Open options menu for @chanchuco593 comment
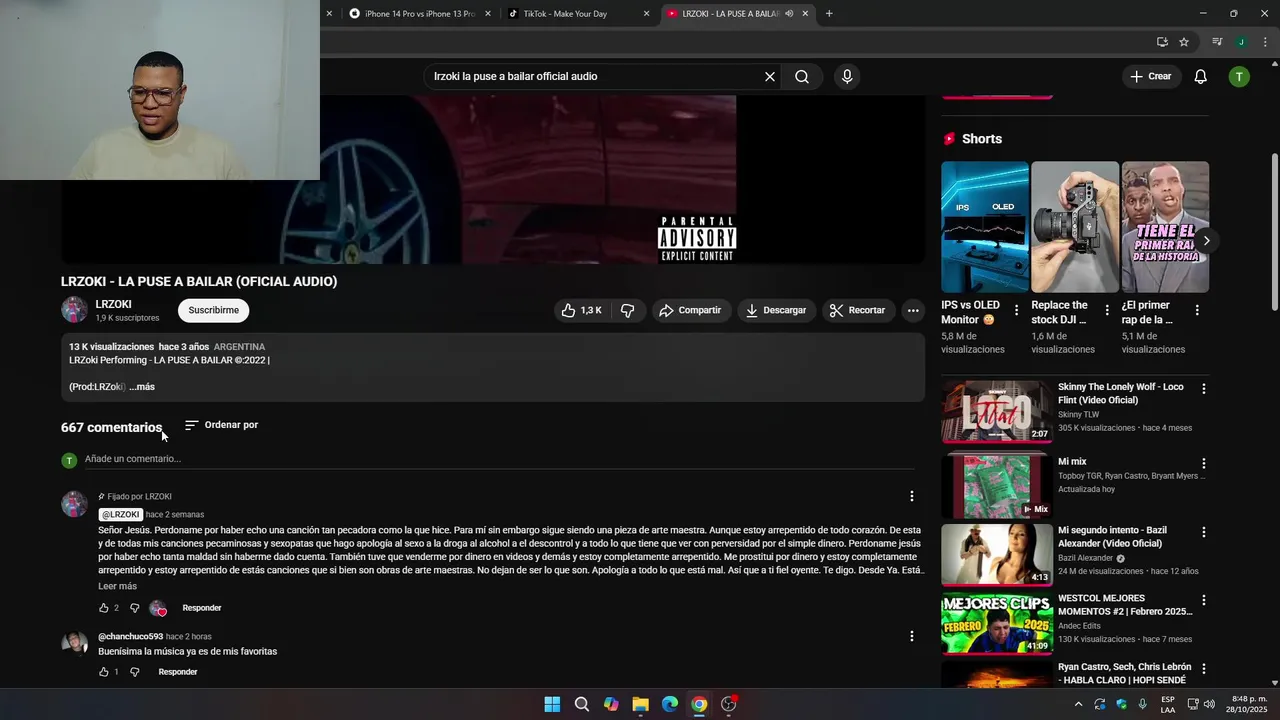 coord(911,636)
